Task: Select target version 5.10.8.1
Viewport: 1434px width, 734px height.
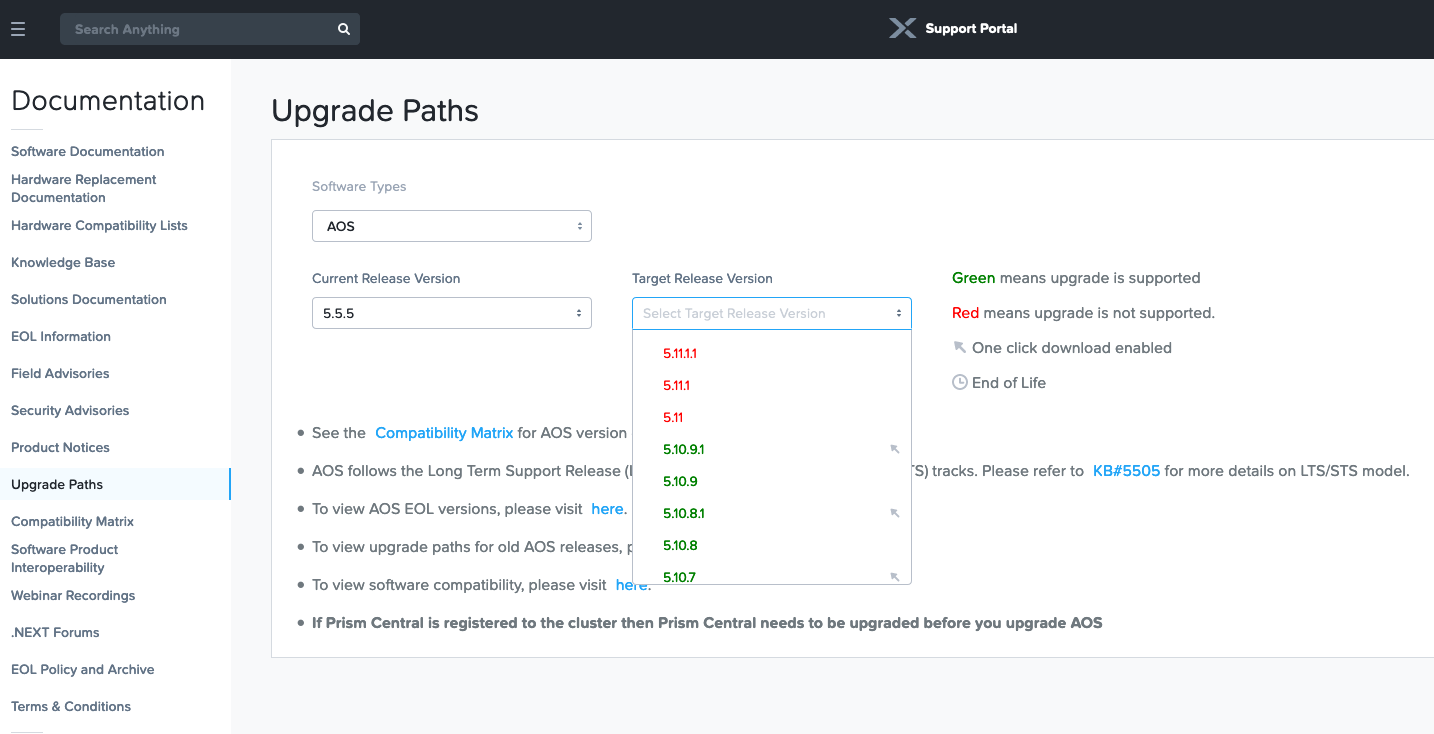Action: coord(684,513)
